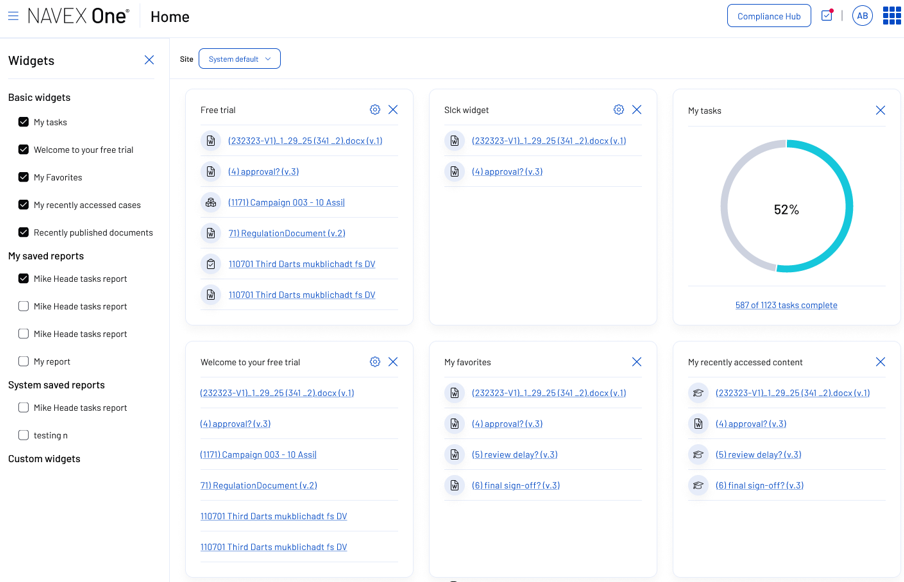Viewport: 904px width, 582px height.
Task: Click the Home page title
Action: (170, 17)
